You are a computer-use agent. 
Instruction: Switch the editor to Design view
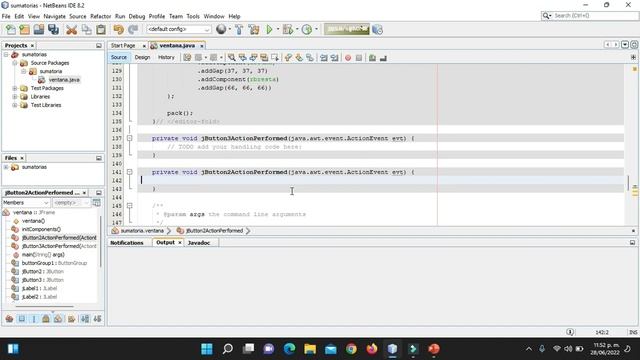[x=142, y=58]
